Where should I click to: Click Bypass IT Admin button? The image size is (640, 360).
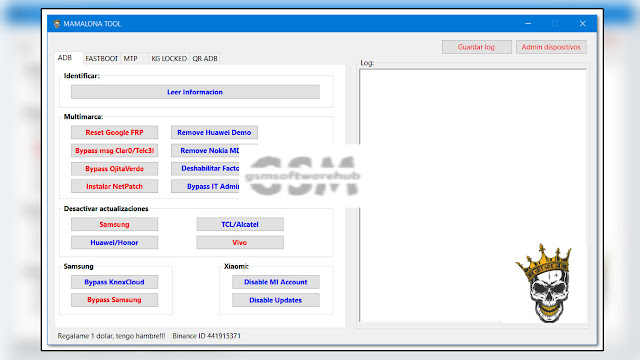205,187
